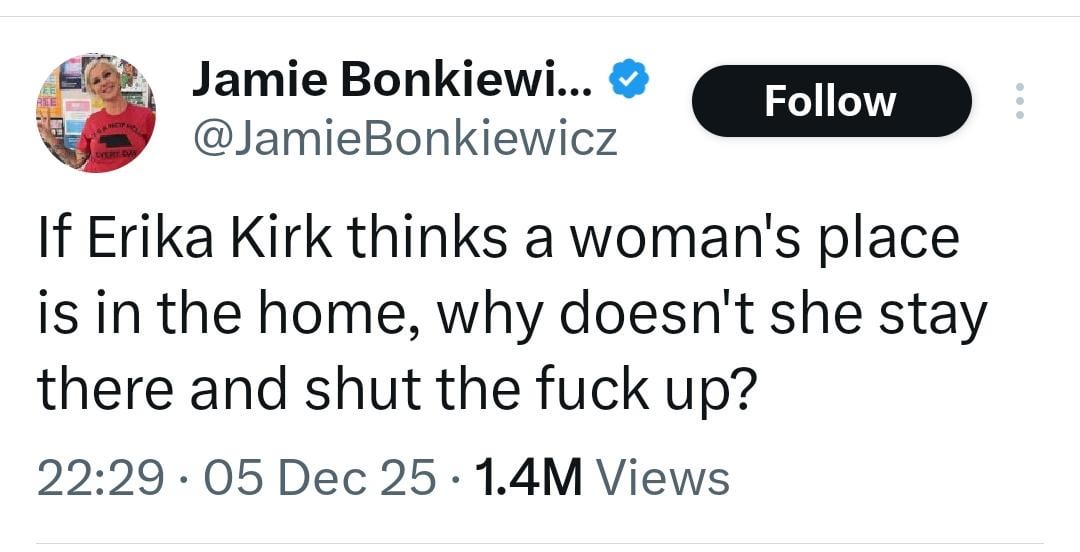1080x552 pixels.
Task: Open the three-dot more options menu
Action: tap(1019, 101)
